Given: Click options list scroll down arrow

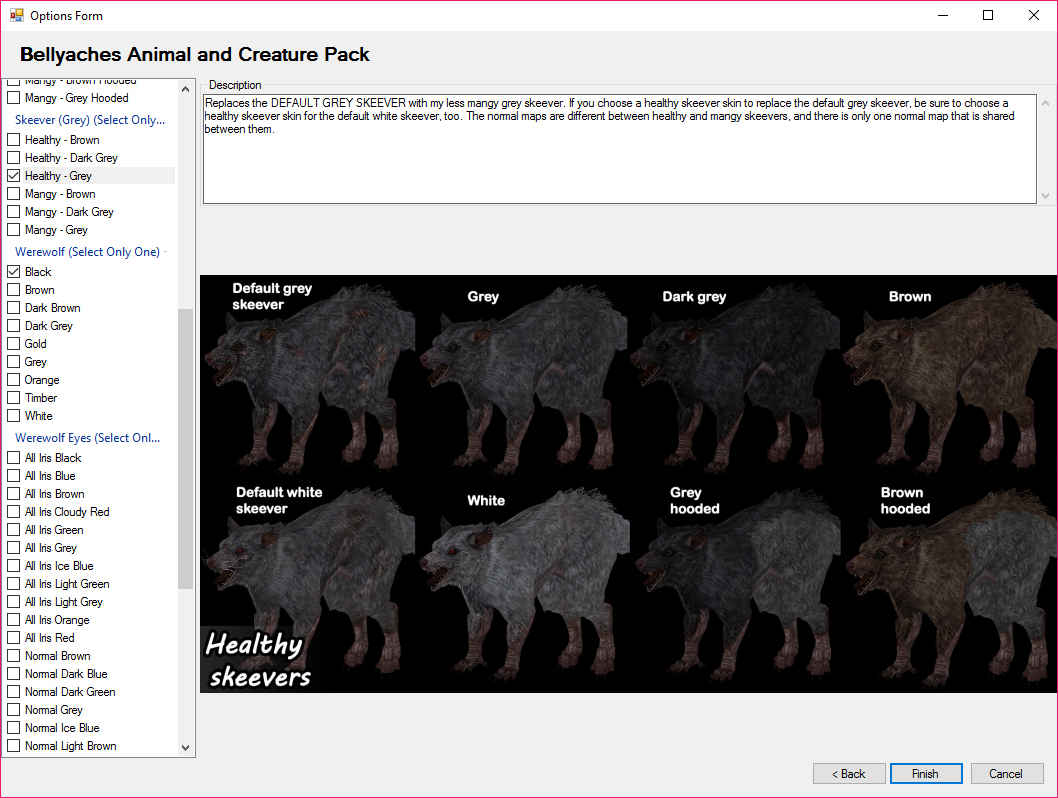Looking at the screenshot, I should tap(186, 747).
